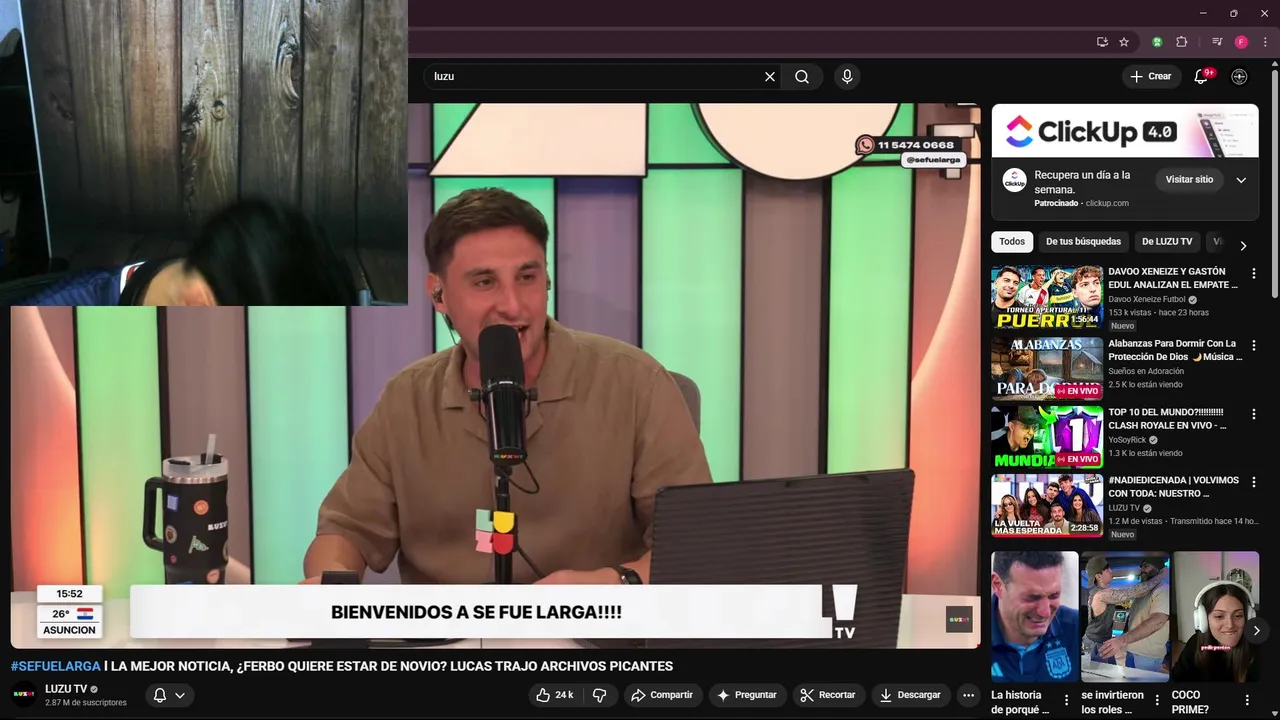
Task: Open se invirtieron los roles short
Action: point(1125,617)
